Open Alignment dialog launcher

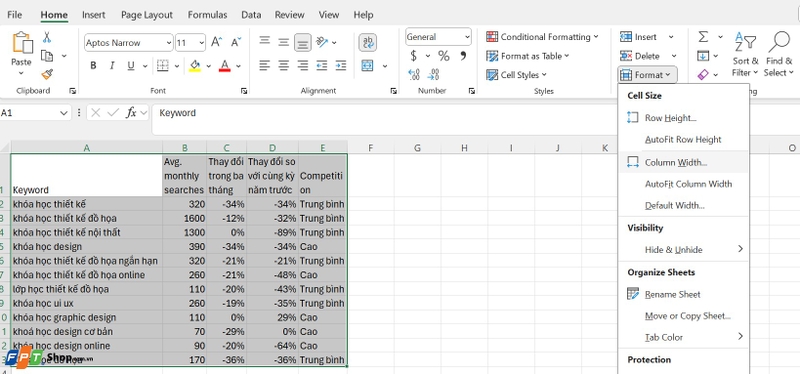[x=393, y=91]
